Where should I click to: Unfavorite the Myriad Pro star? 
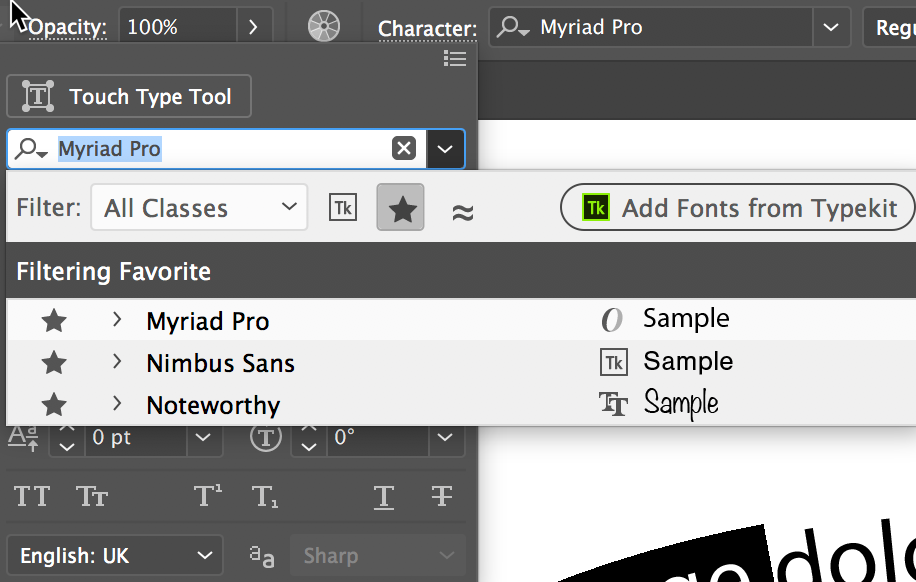point(54,321)
